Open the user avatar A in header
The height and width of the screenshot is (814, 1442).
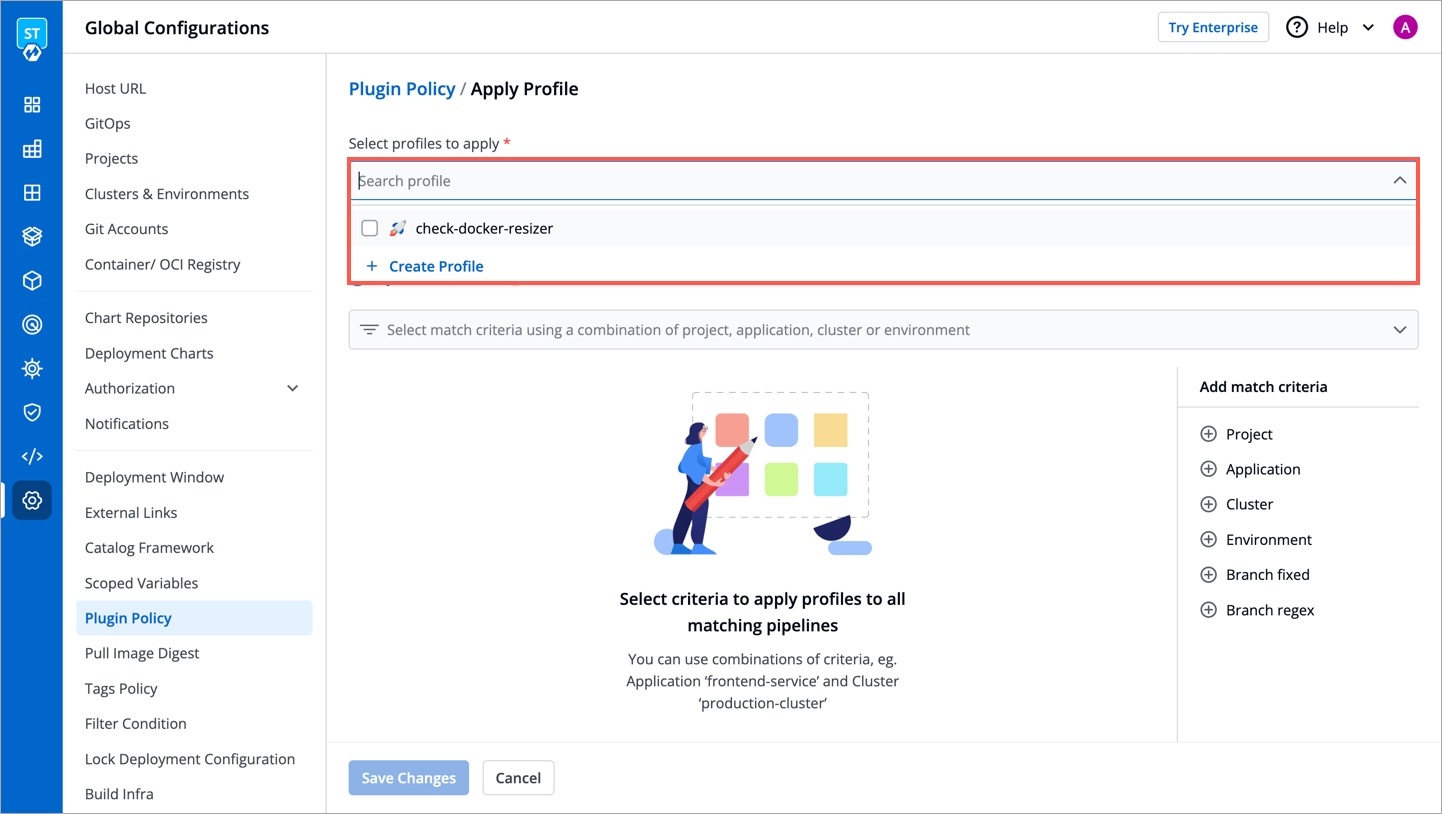pos(1404,28)
